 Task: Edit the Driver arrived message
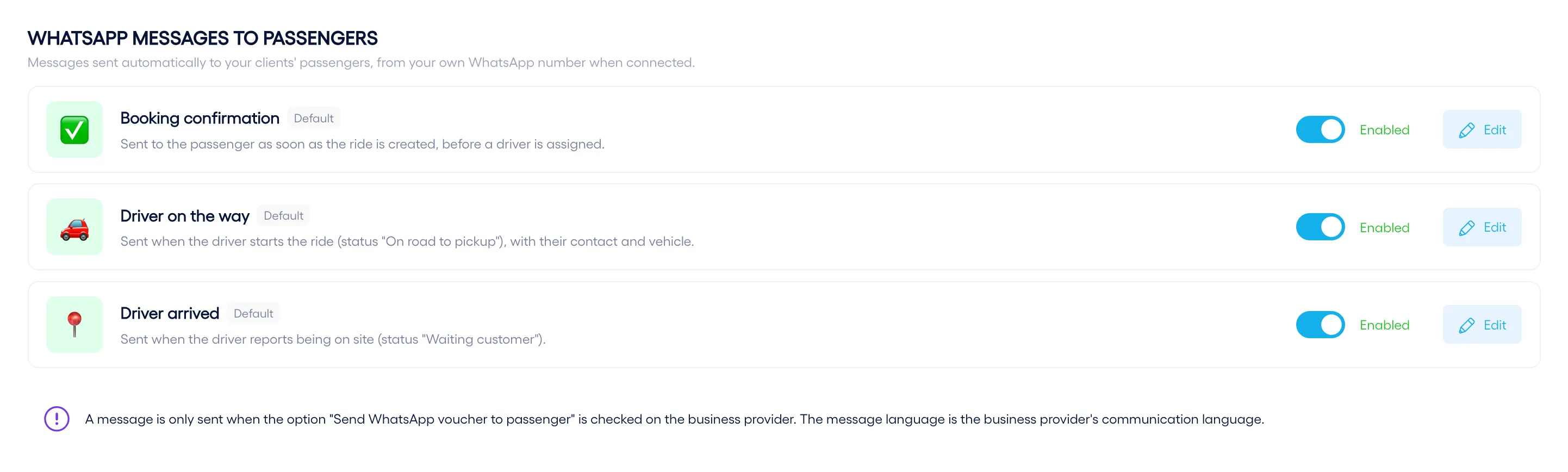coord(1482,325)
